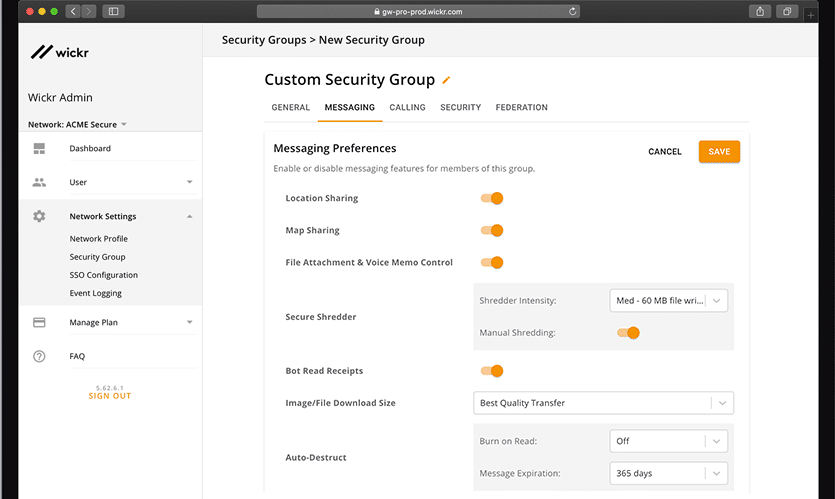
Task: Go forward with browser forward arrow
Action: pos(89,11)
